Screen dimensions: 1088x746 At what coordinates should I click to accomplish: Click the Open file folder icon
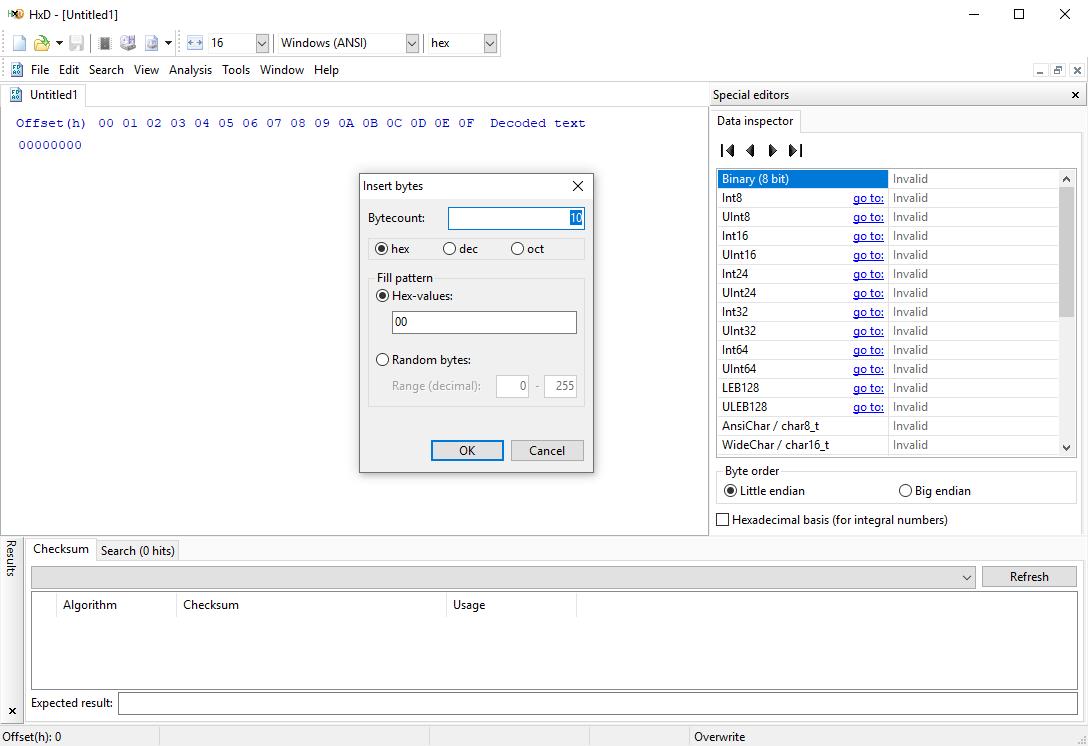tap(41, 43)
